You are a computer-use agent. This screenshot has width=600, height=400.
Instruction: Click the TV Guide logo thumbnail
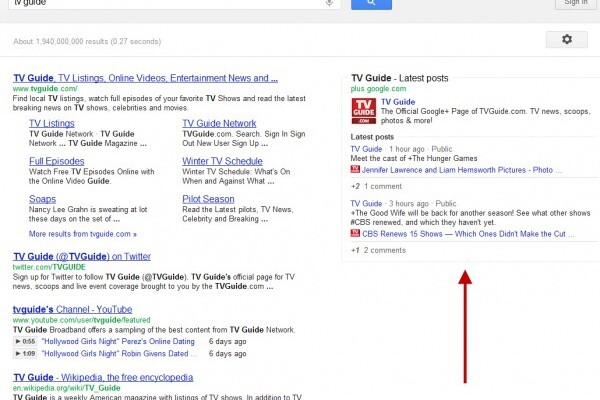364,111
